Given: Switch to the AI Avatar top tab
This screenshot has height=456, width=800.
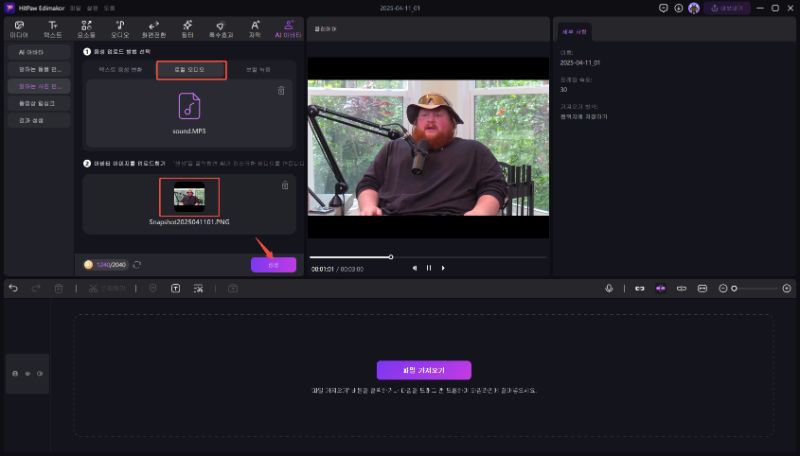Looking at the screenshot, I should coord(289,28).
